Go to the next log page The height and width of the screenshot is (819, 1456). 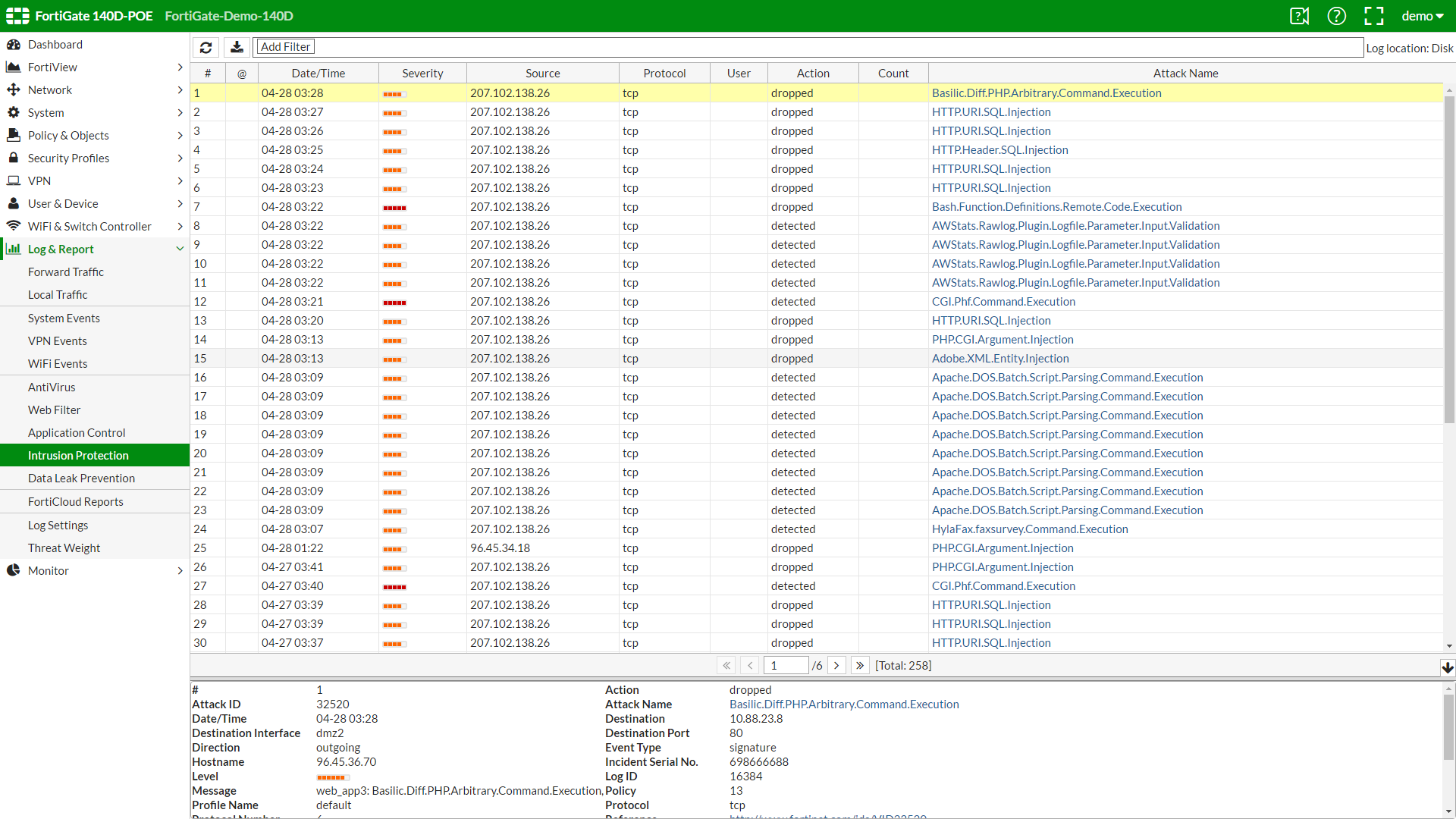(x=836, y=666)
